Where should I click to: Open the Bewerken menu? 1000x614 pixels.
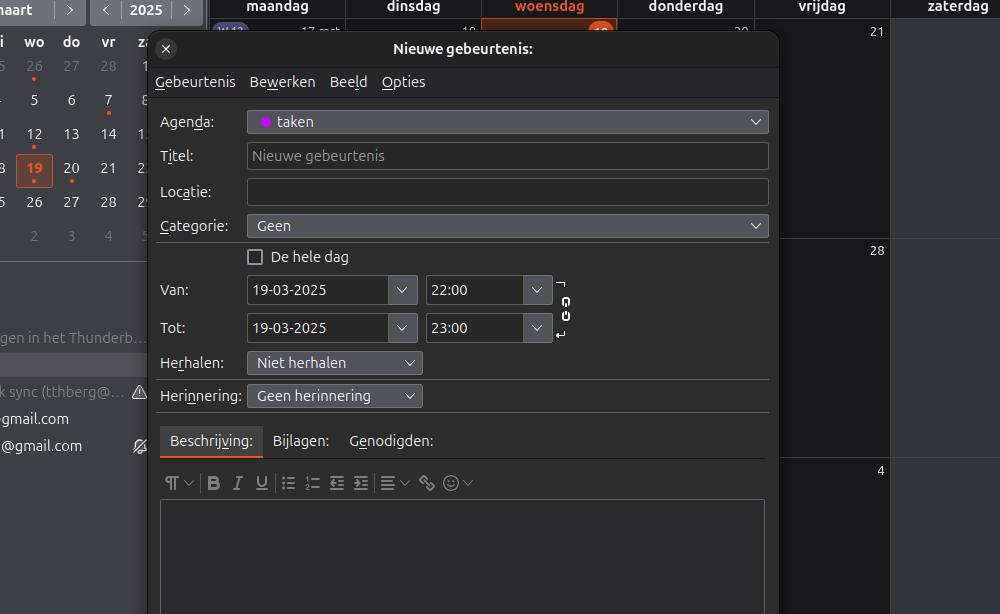[x=282, y=82]
